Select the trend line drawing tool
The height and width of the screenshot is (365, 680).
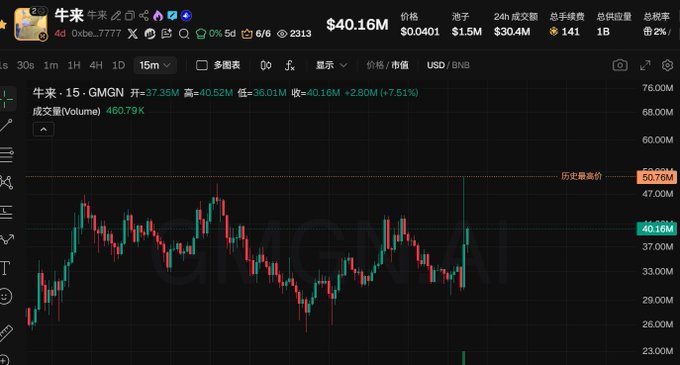tap(6, 126)
